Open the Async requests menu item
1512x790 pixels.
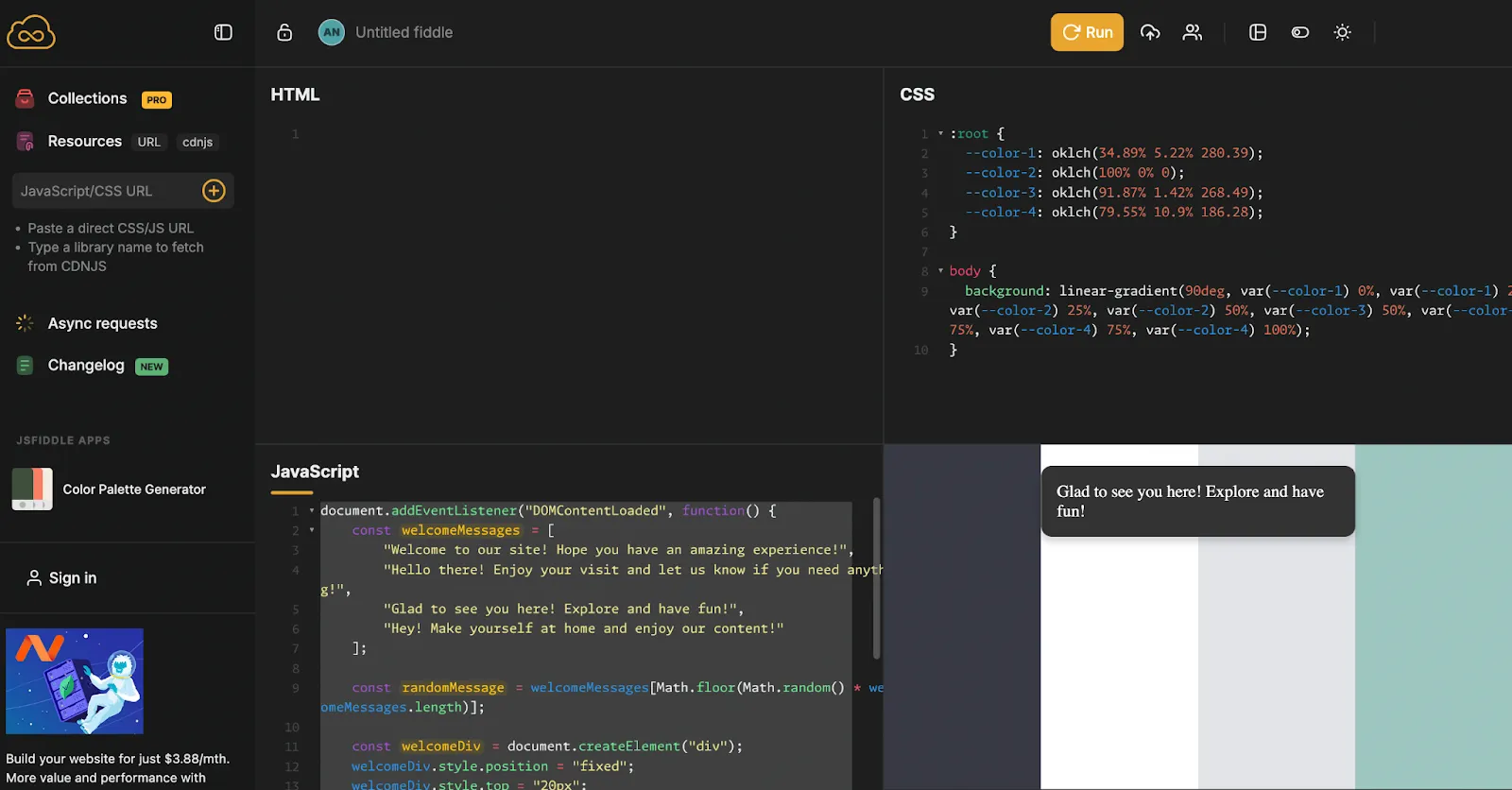(103, 323)
